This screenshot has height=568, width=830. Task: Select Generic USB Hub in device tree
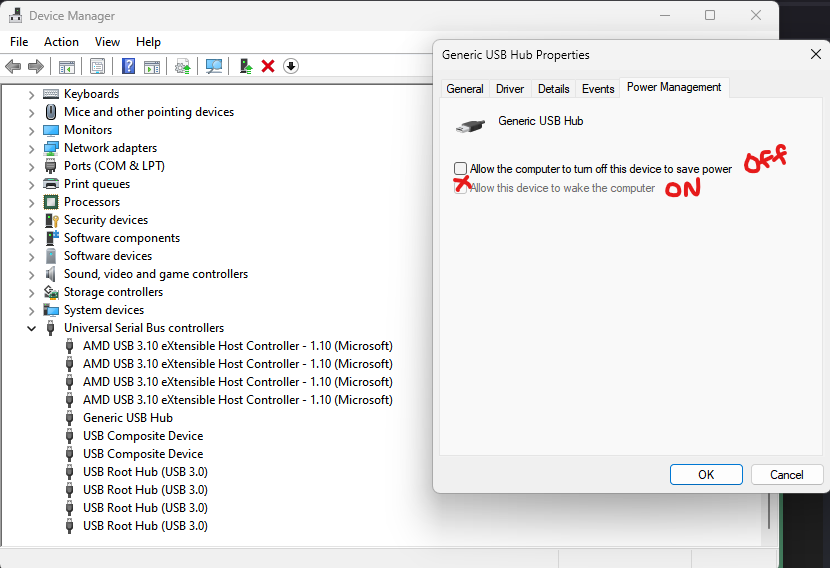(128, 418)
